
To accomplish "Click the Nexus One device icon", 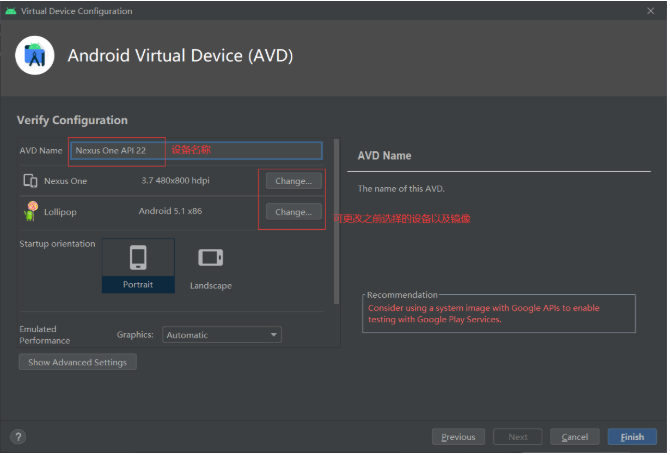I will pos(30,181).
